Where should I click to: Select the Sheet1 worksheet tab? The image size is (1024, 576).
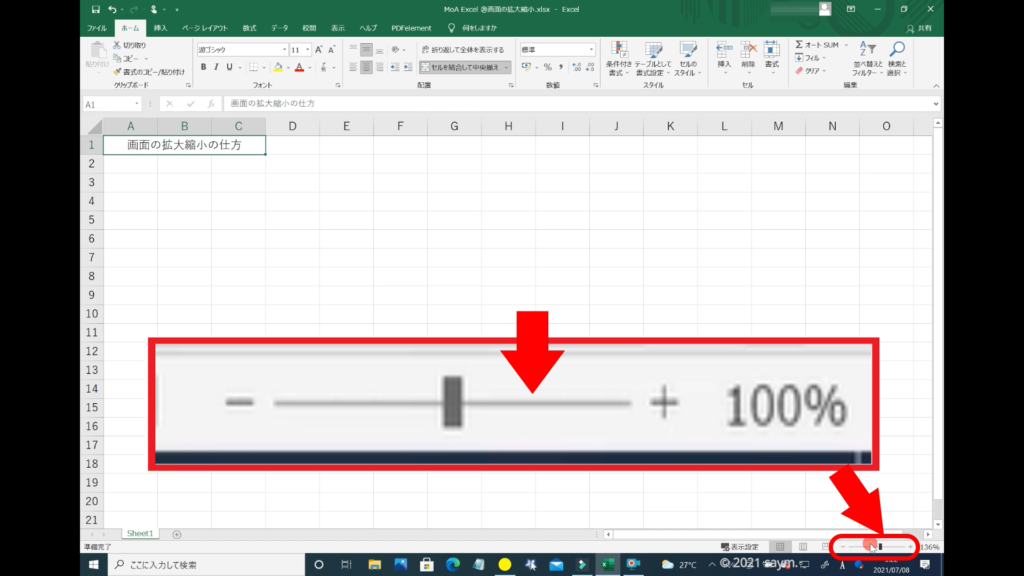[x=139, y=534]
